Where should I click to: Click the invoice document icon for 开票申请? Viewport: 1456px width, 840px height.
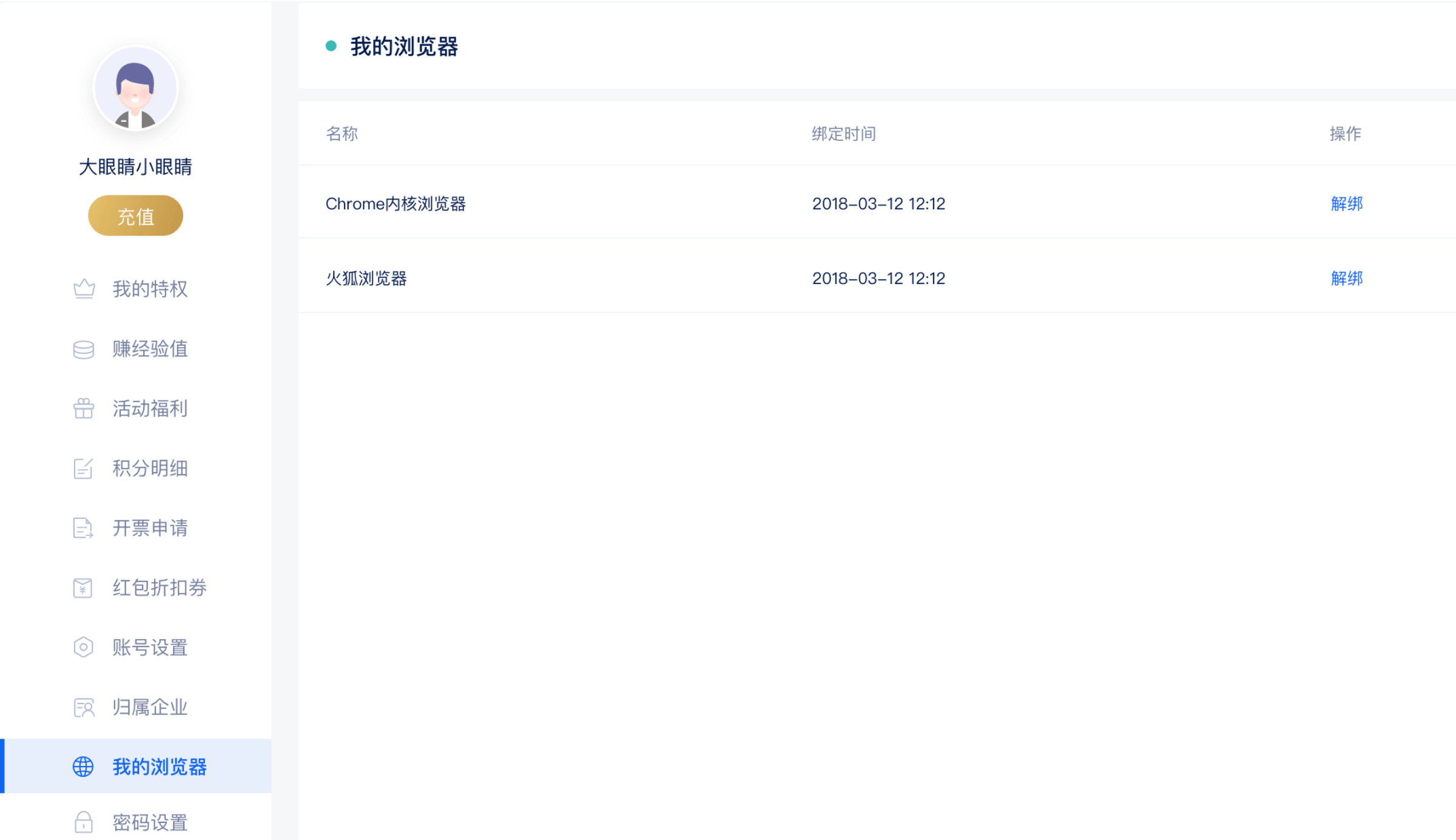tap(83, 528)
